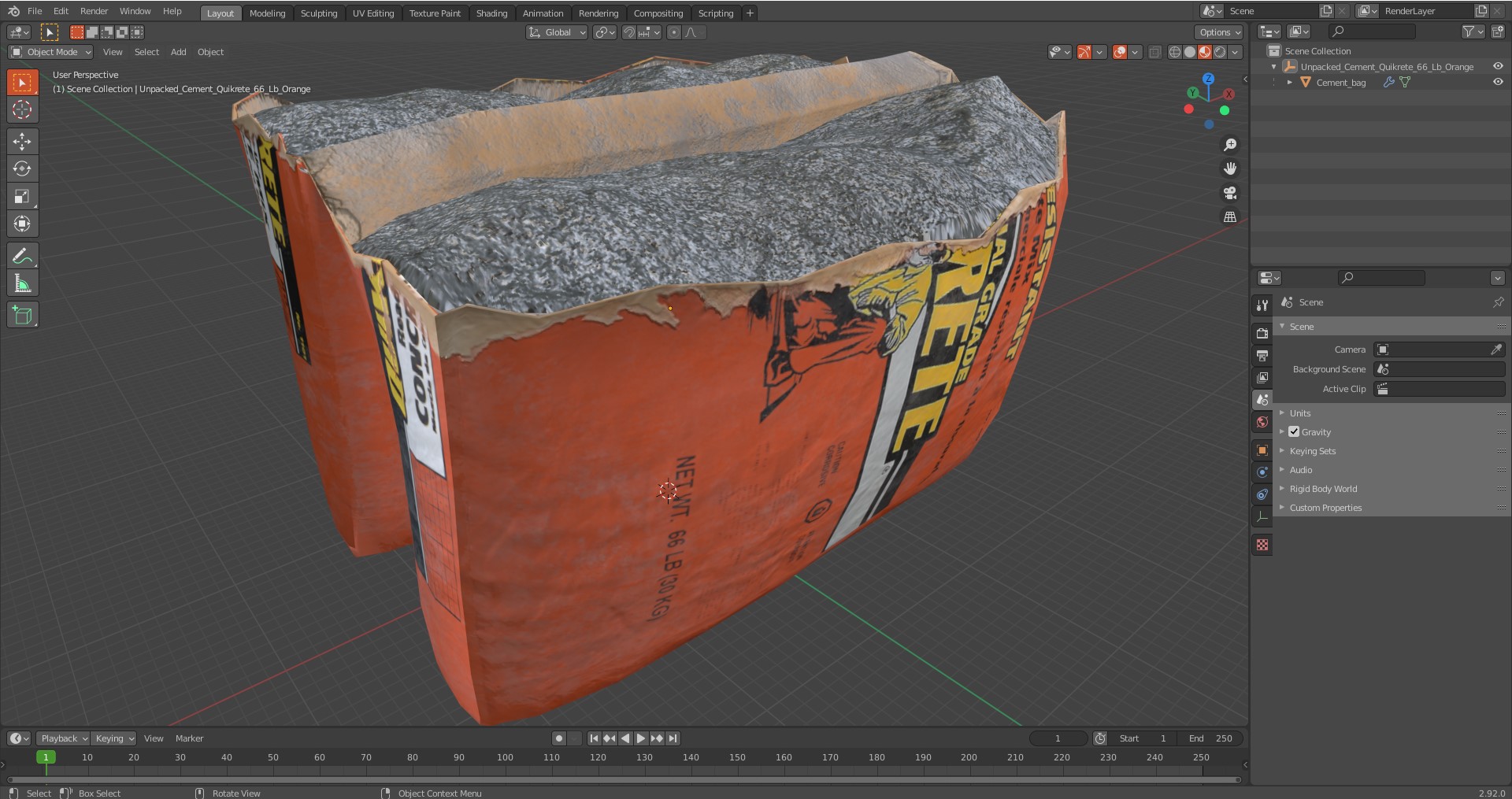Open the Options dropdown
Image resolution: width=1512 pixels, height=799 pixels.
coord(1219,32)
